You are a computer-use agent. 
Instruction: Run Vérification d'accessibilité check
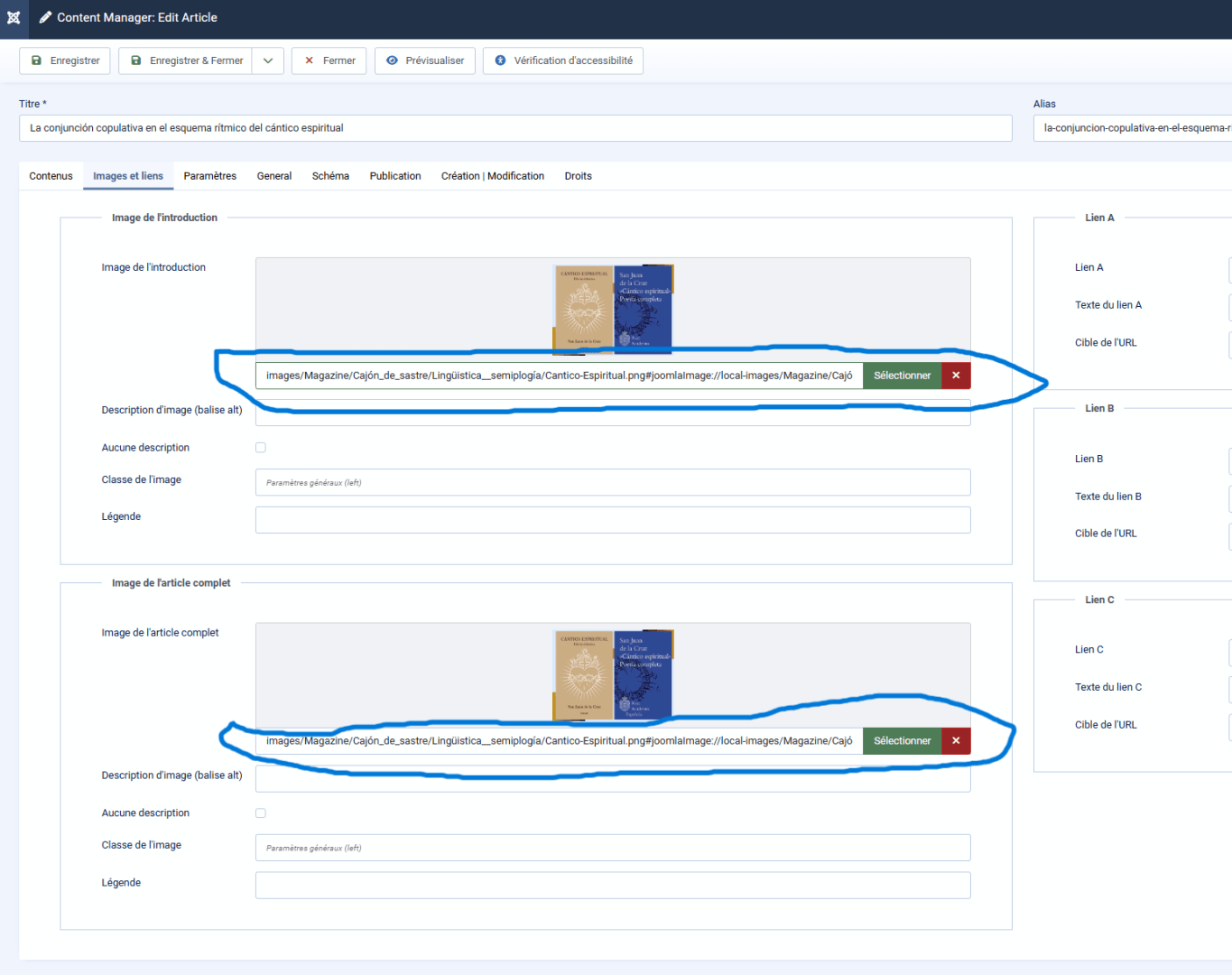[x=563, y=60]
